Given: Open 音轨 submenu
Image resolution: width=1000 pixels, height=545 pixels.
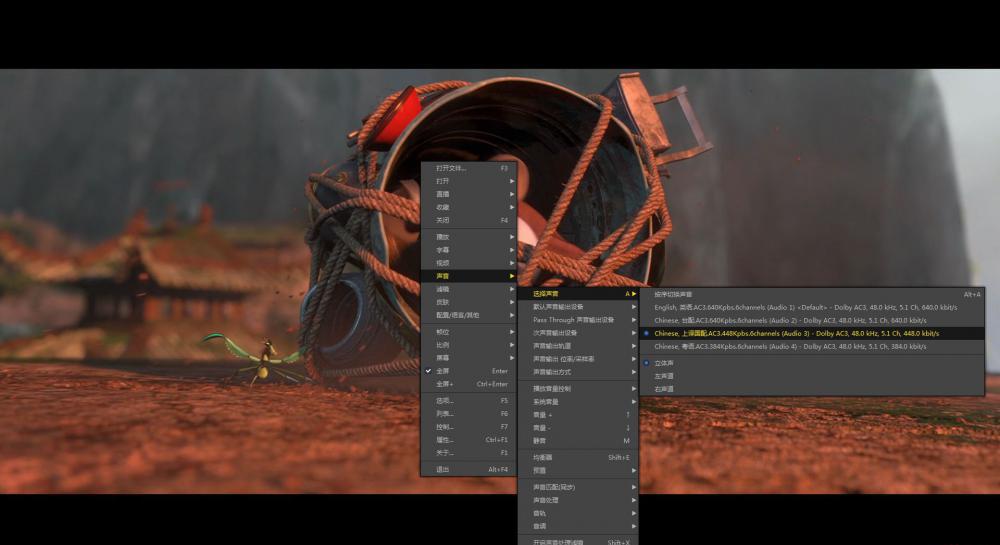Looking at the screenshot, I should tap(578, 513).
